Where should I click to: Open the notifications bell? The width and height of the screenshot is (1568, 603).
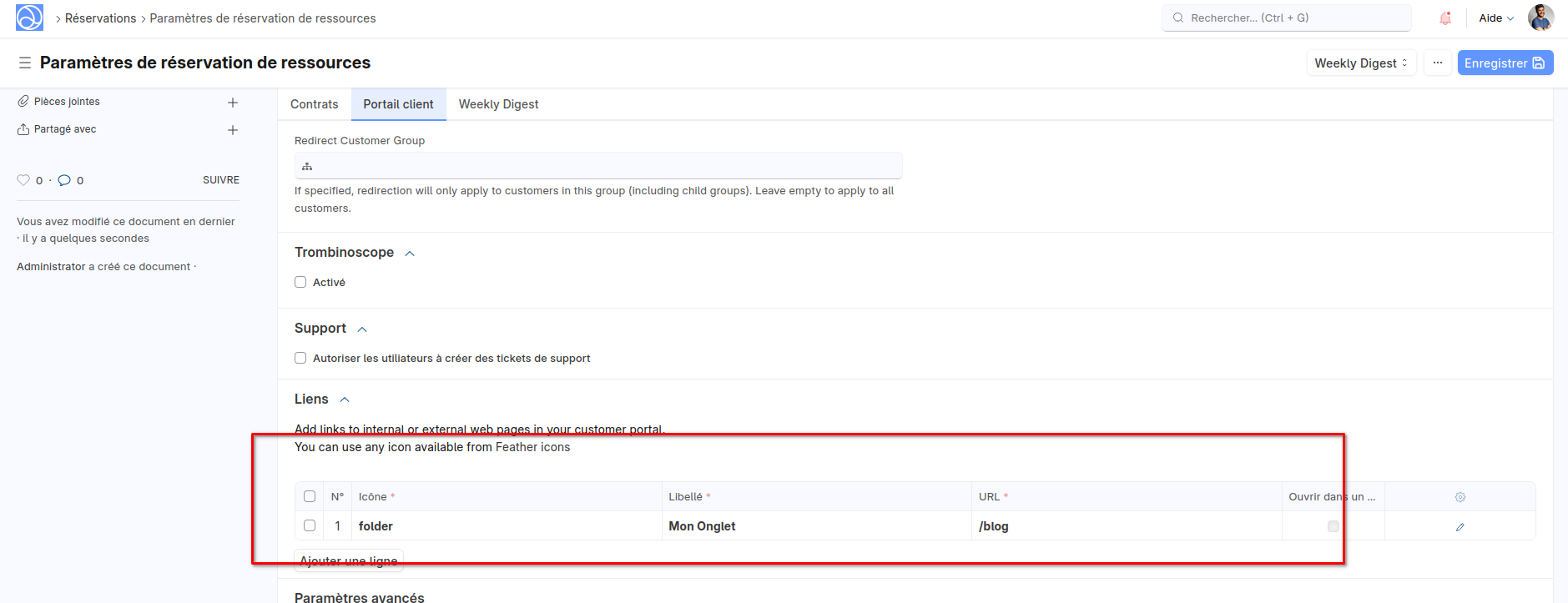click(1445, 18)
